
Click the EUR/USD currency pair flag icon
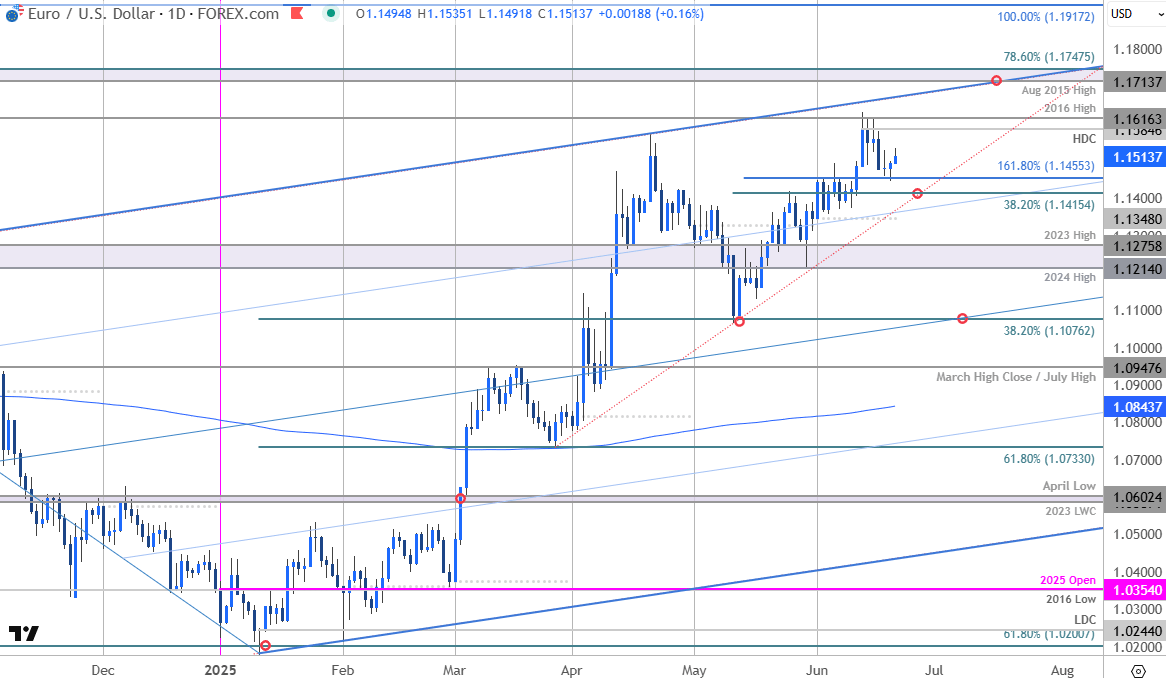(x=12, y=15)
